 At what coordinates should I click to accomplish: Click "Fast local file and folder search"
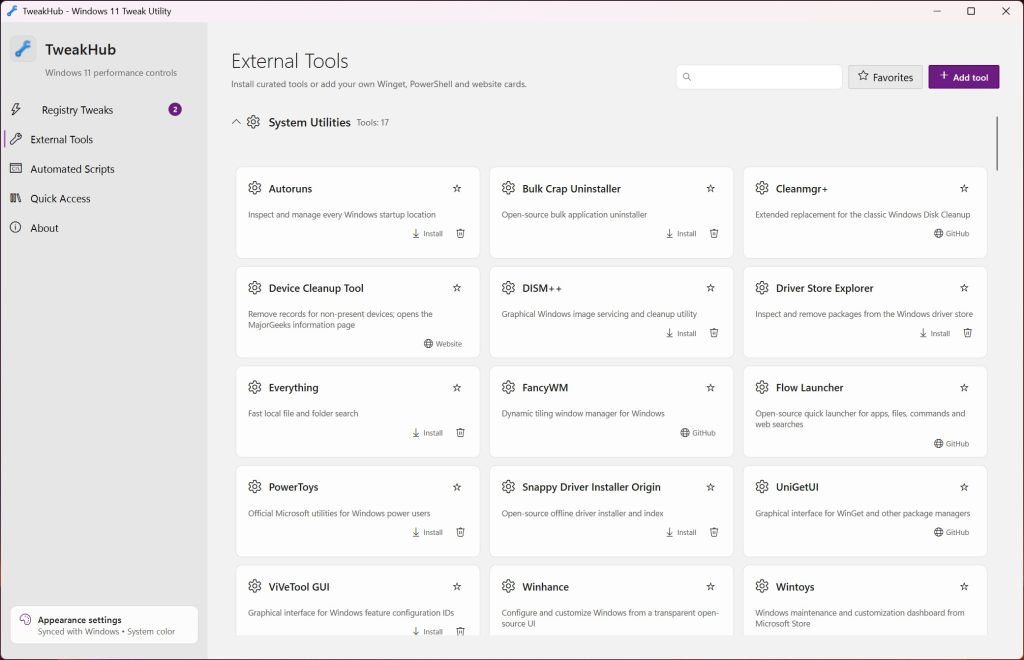303,413
